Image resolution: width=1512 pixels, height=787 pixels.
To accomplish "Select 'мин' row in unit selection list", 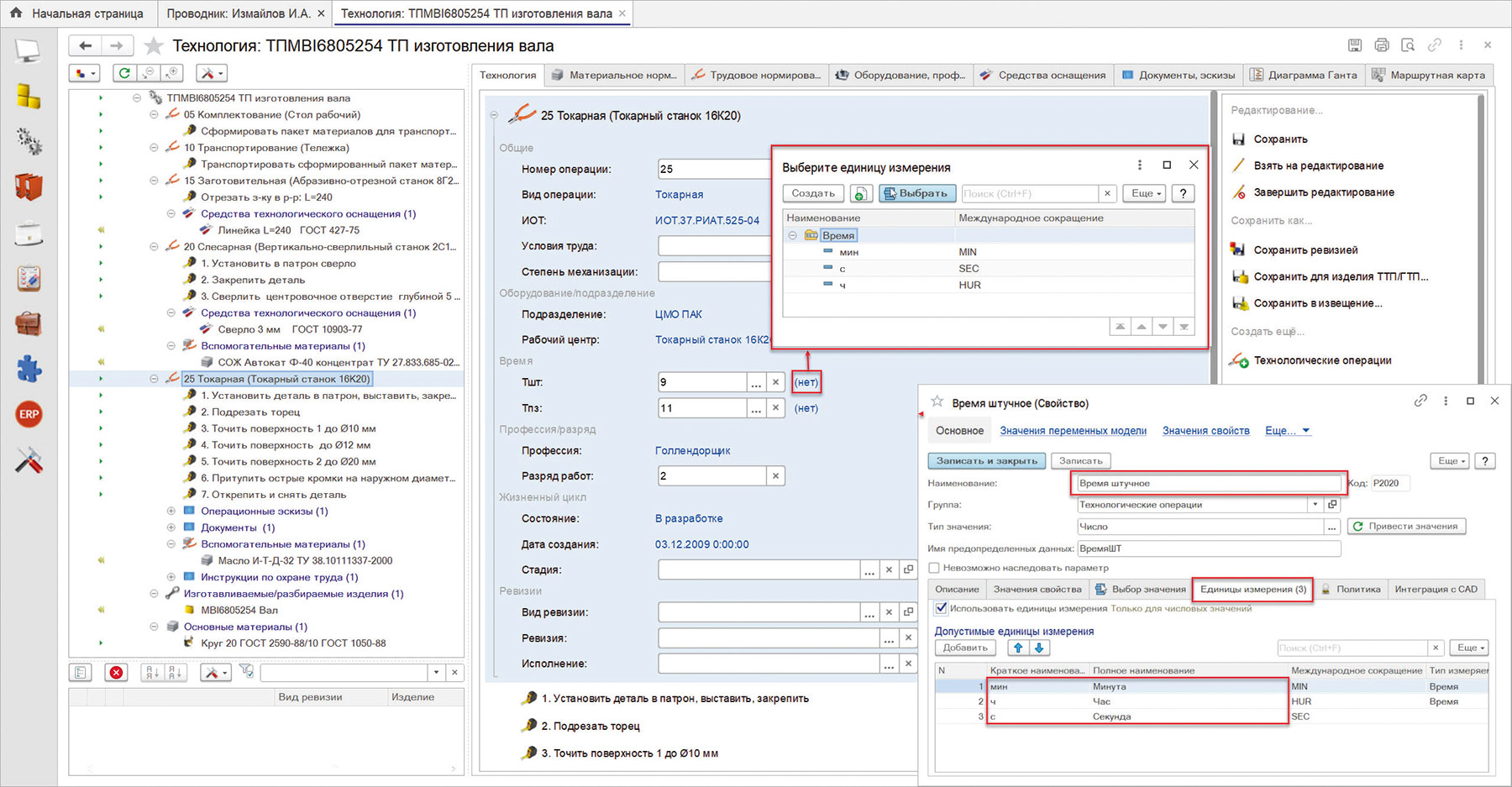I will (989, 252).
